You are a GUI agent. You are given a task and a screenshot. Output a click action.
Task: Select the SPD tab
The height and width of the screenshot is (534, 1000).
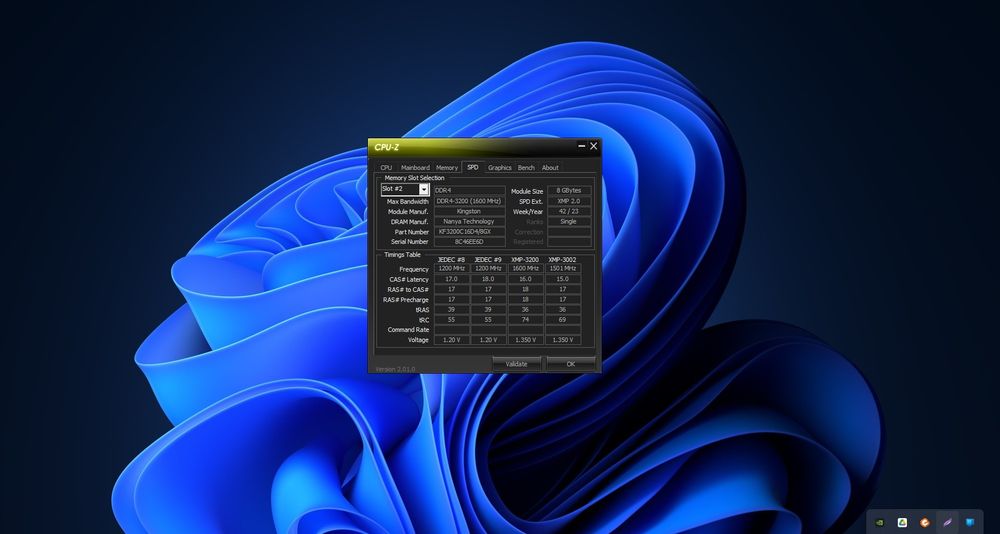pyautogui.click(x=473, y=167)
